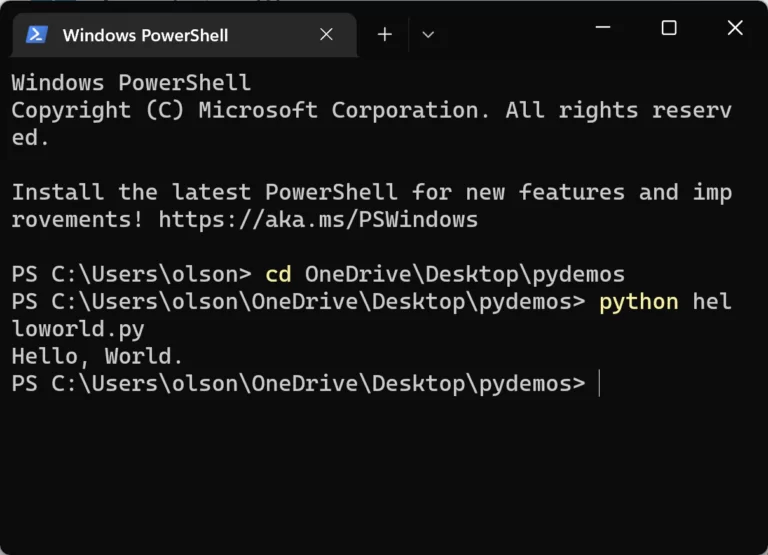Maximize the terminal window
Viewport: 768px width, 555px height.
click(x=669, y=27)
